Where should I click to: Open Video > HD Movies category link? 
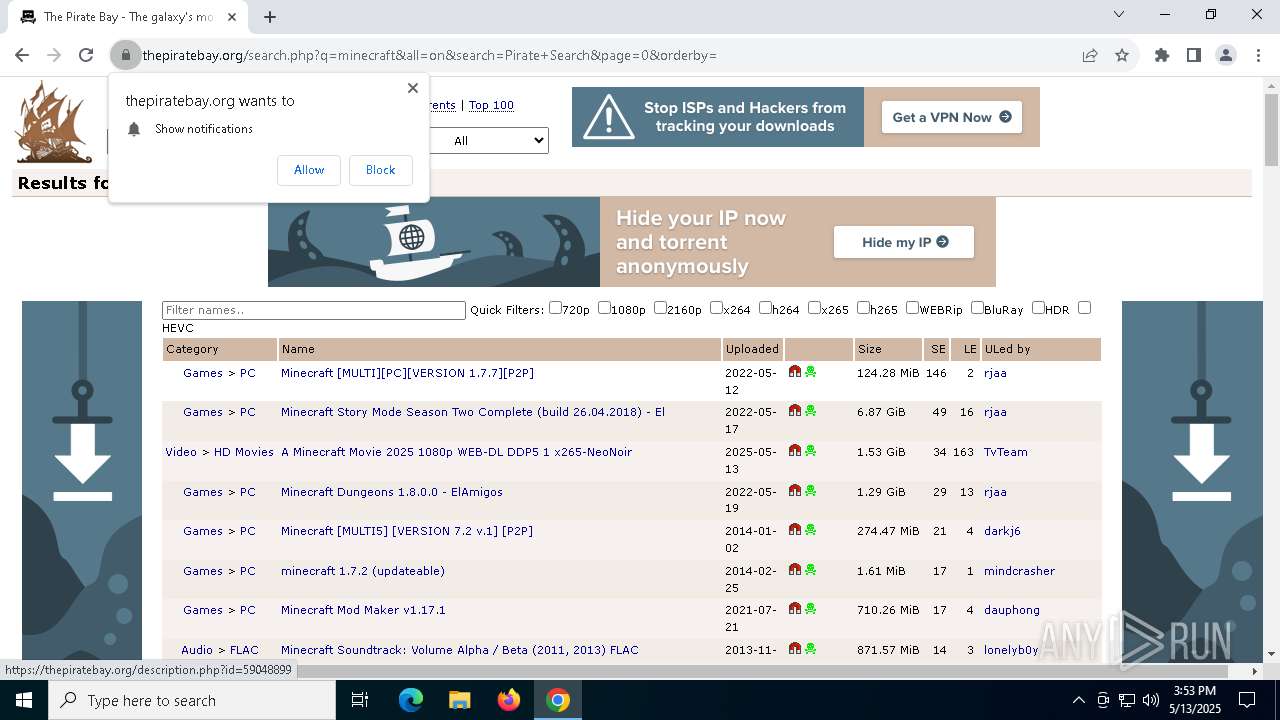219,452
